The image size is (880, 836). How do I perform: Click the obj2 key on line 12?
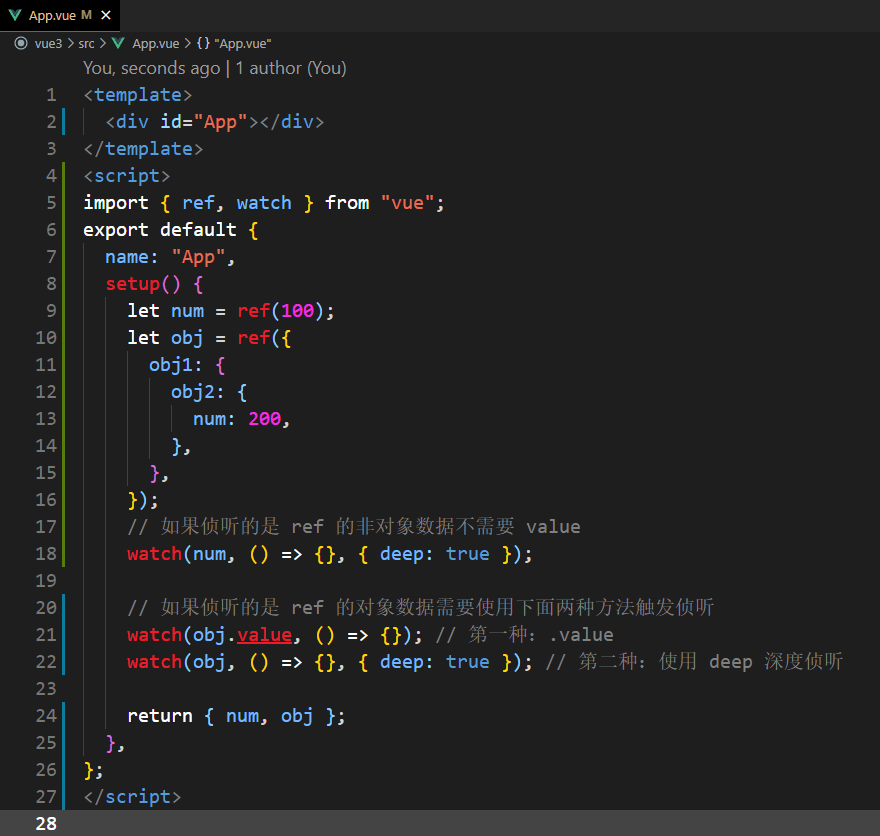click(x=192, y=392)
